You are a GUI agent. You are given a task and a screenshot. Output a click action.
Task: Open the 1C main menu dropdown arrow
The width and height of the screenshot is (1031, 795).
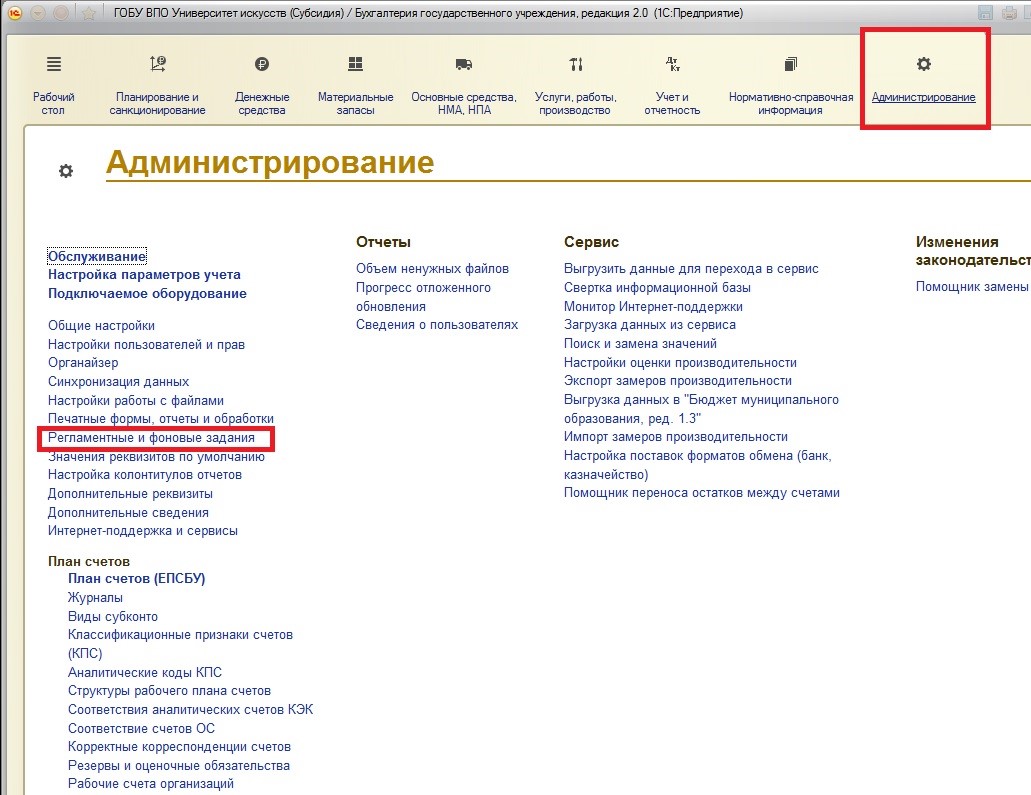tap(37, 13)
